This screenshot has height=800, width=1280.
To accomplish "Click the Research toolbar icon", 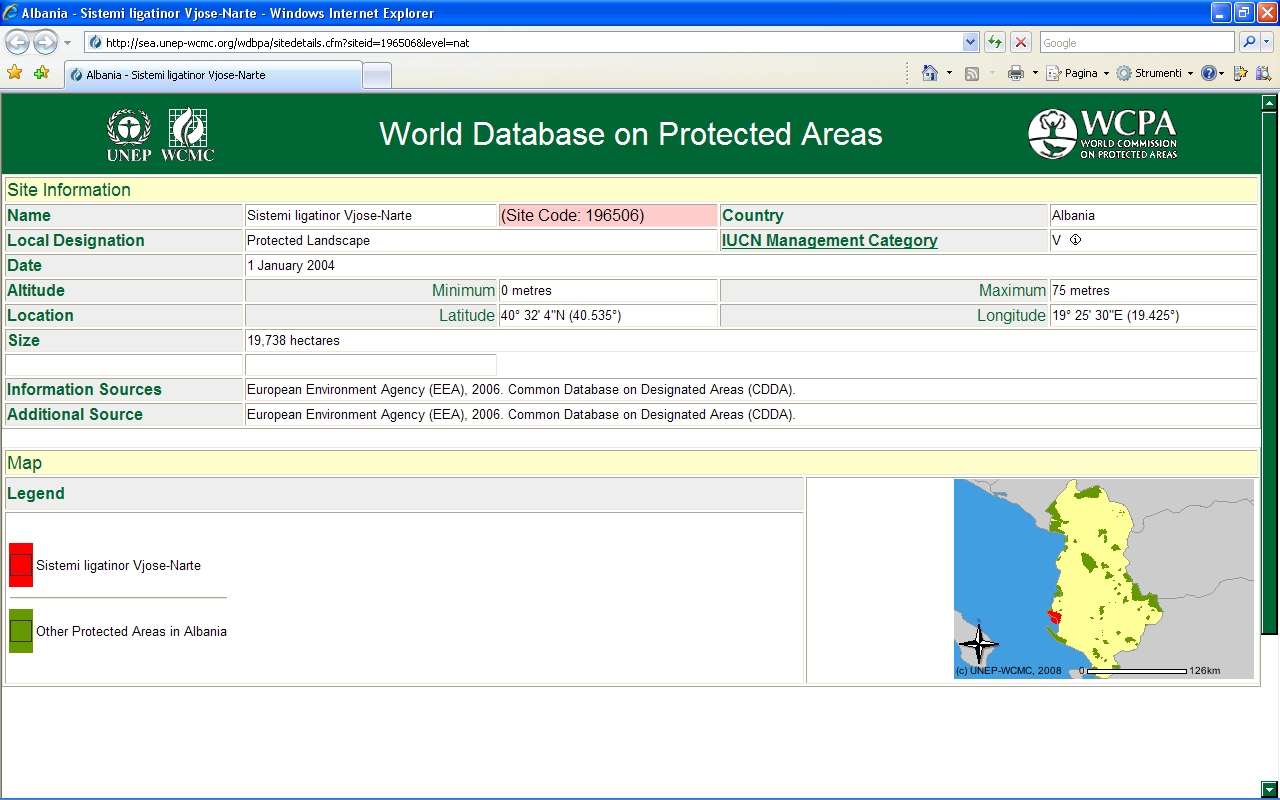I will tap(1265, 73).
